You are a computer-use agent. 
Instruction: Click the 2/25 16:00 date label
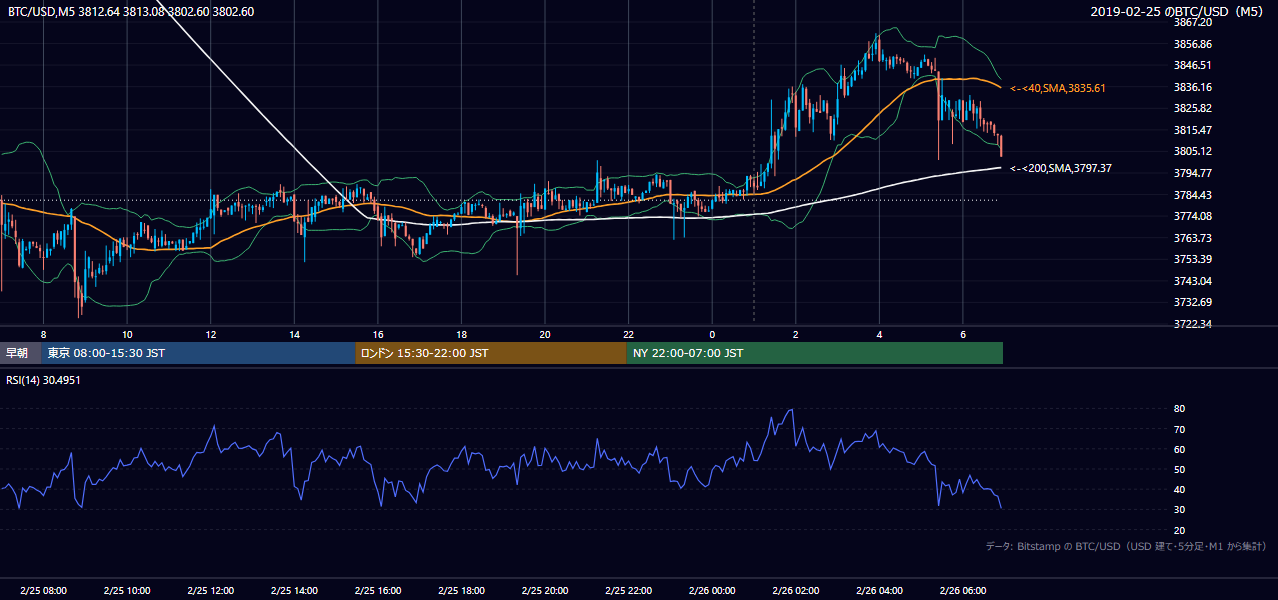(x=377, y=591)
